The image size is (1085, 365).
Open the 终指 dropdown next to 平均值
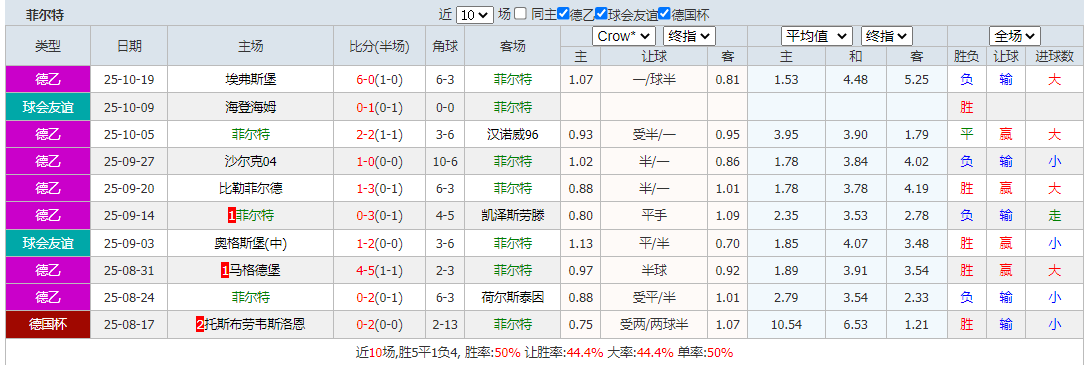(886, 36)
